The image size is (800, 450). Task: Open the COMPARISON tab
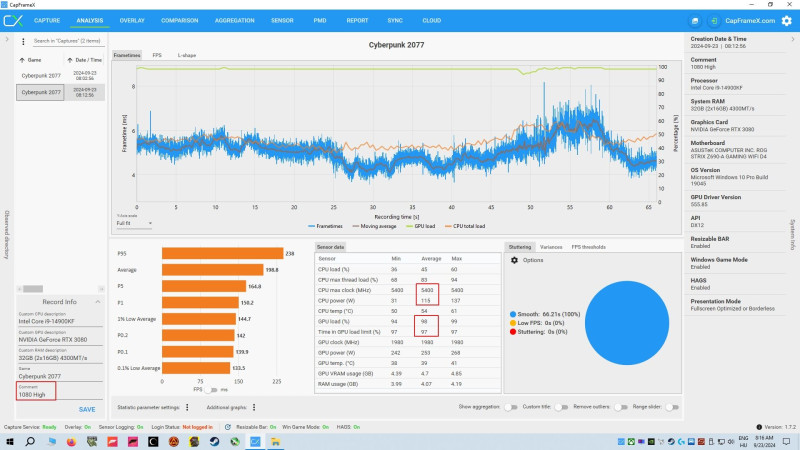coord(180,21)
